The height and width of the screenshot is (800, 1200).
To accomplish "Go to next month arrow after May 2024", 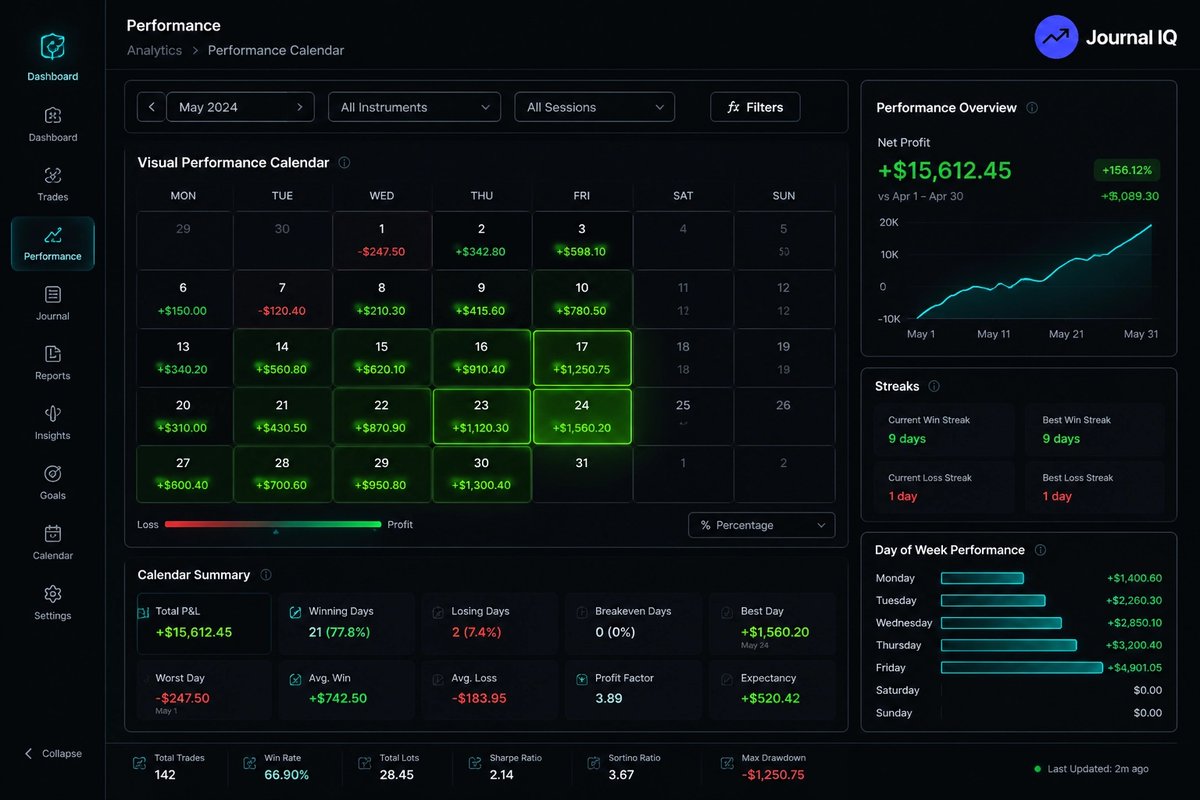I will click(x=299, y=107).
